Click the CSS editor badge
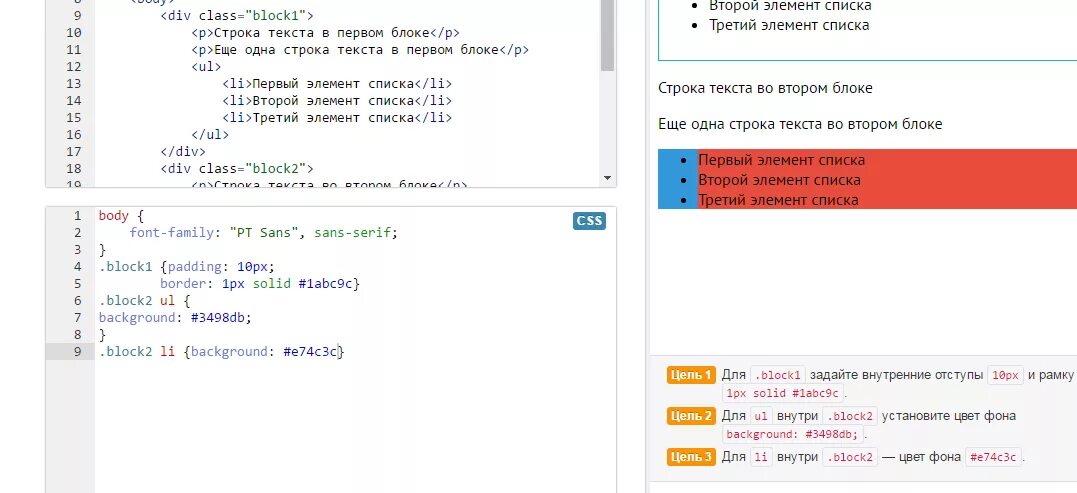This screenshot has height=493, width=1077. point(589,221)
